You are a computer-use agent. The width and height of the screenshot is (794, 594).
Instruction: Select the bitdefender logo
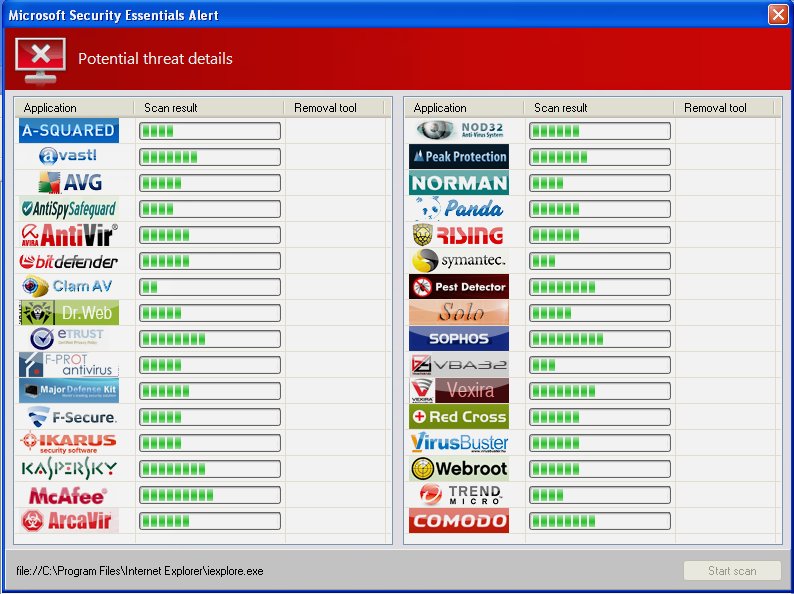(x=69, y=261)
